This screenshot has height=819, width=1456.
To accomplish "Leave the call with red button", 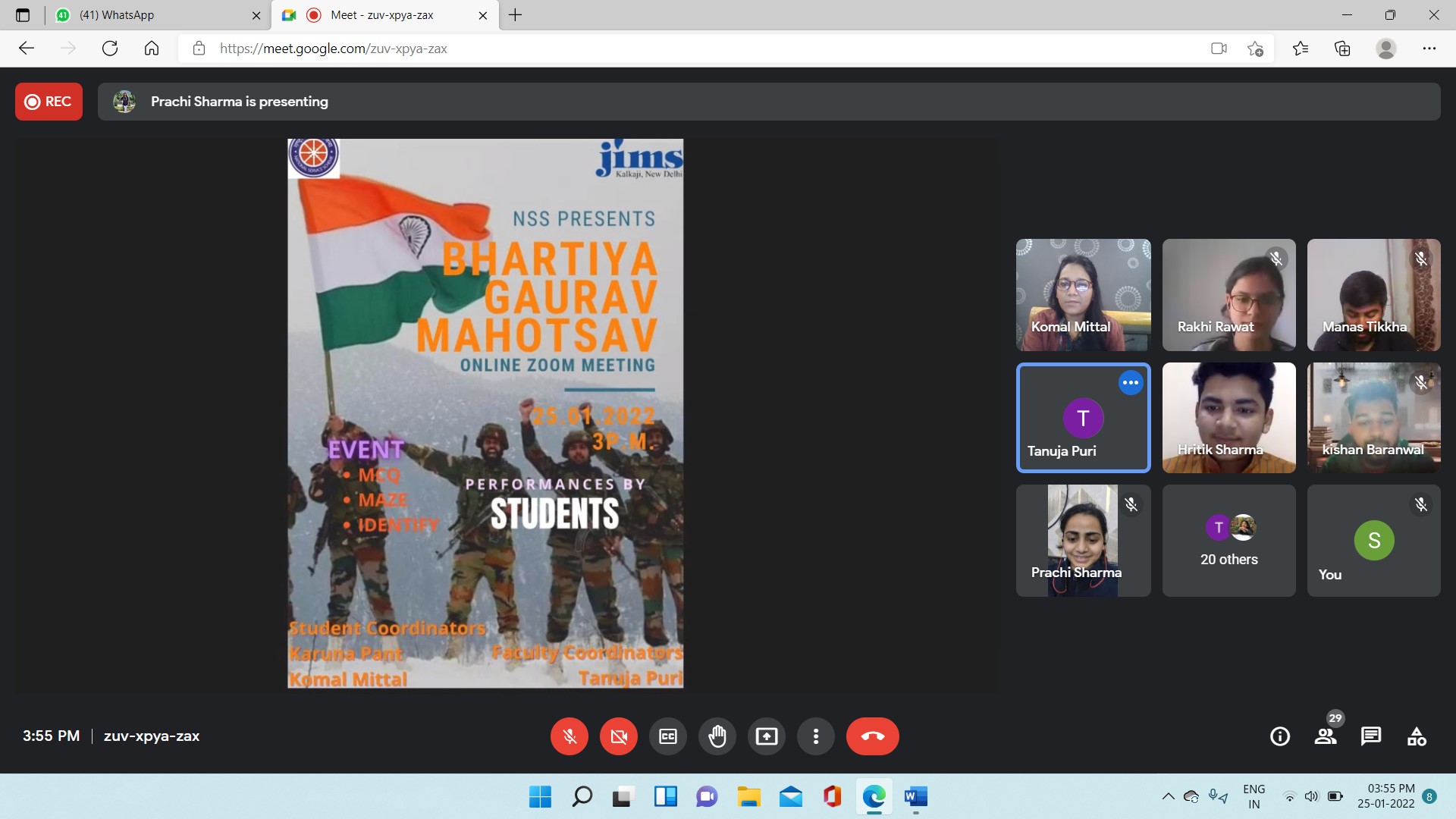I will pos(872,736).
